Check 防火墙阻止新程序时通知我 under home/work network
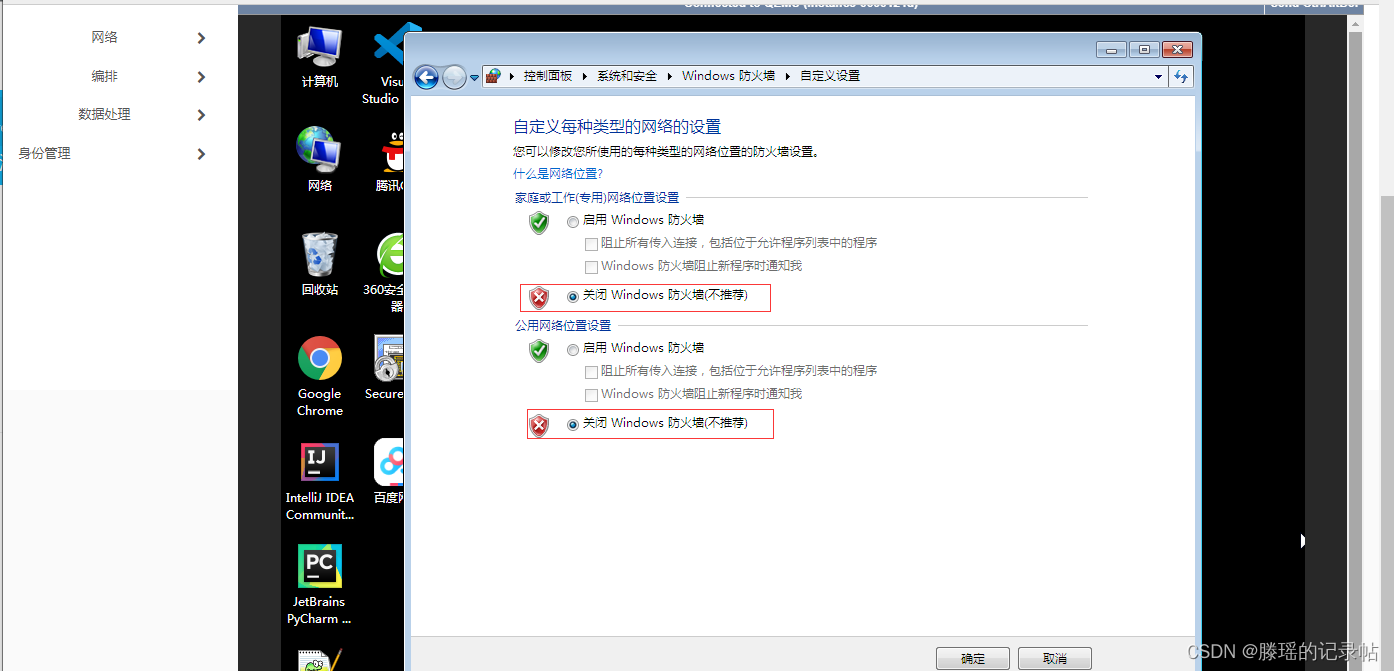This screenshot has width=1394, height=671. 591,267
